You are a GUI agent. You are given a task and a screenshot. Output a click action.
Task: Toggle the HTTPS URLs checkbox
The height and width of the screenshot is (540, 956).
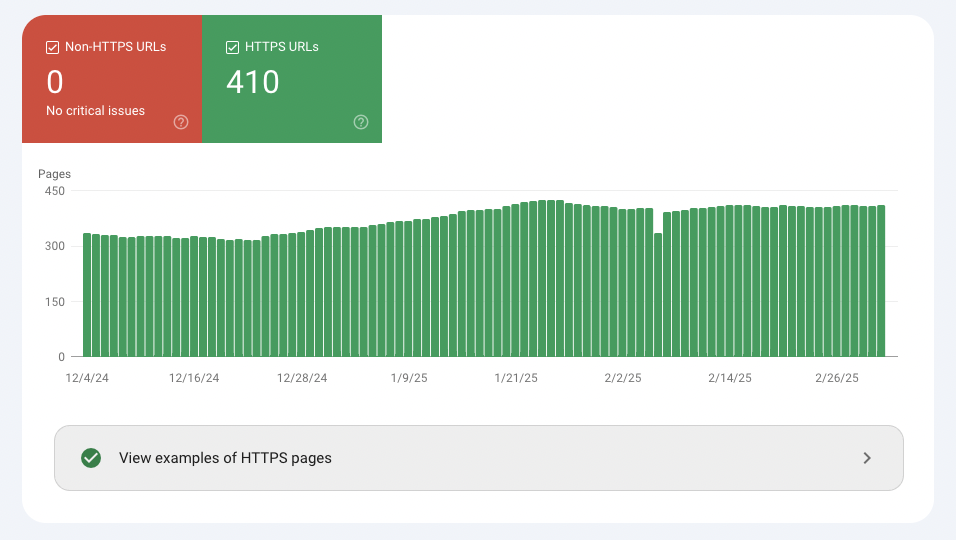point(233,47)
